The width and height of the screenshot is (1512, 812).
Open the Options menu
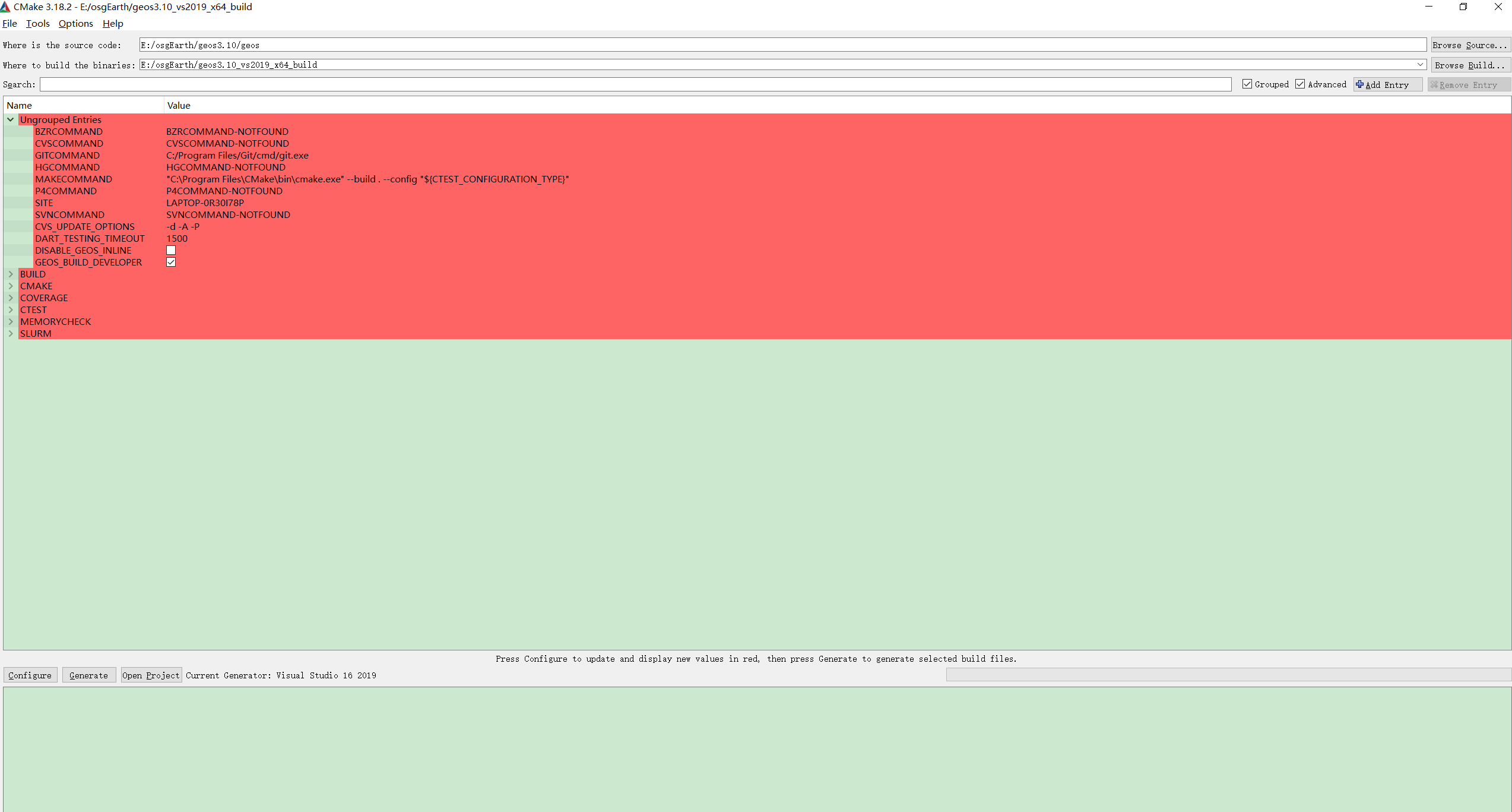[x=75, y=23]
